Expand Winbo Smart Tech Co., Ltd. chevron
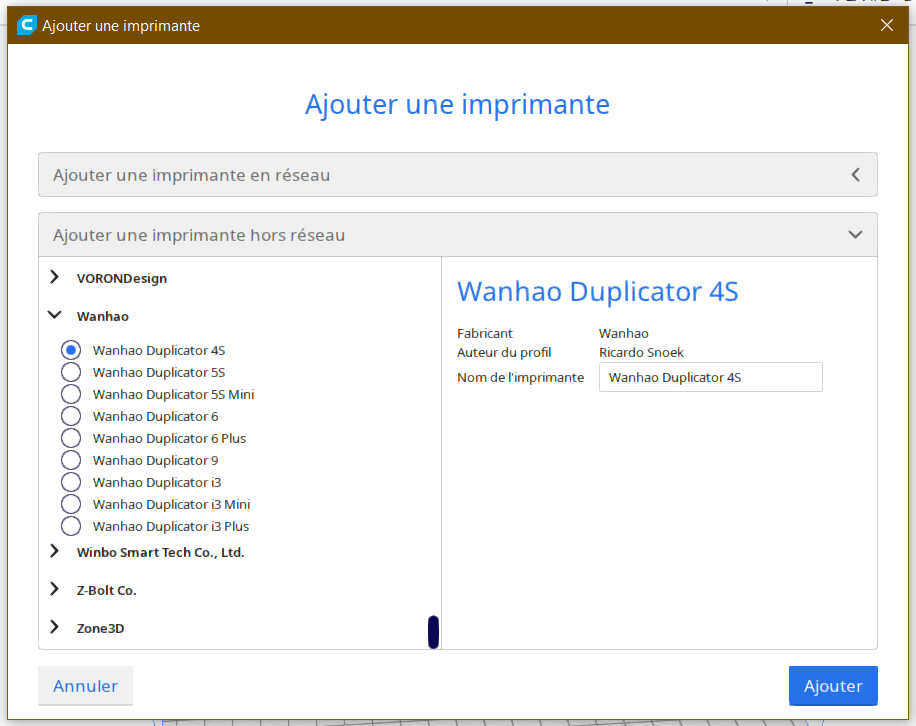916x726 pixels. click(x=54, y=551)
